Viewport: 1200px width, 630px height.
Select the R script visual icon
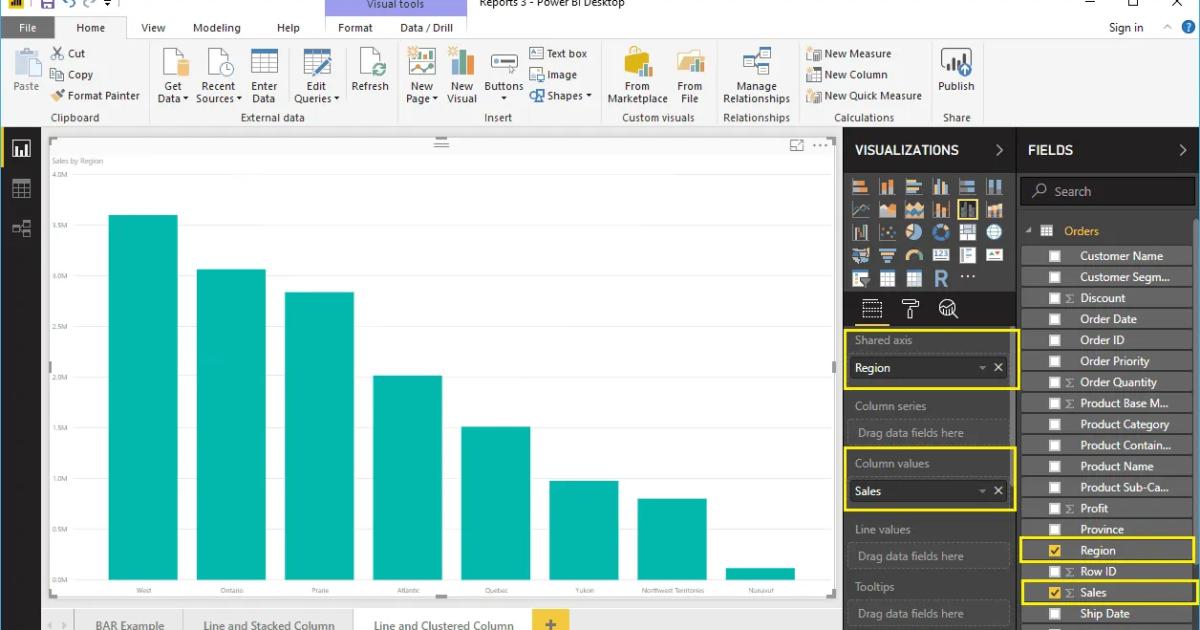click(941, 279)
